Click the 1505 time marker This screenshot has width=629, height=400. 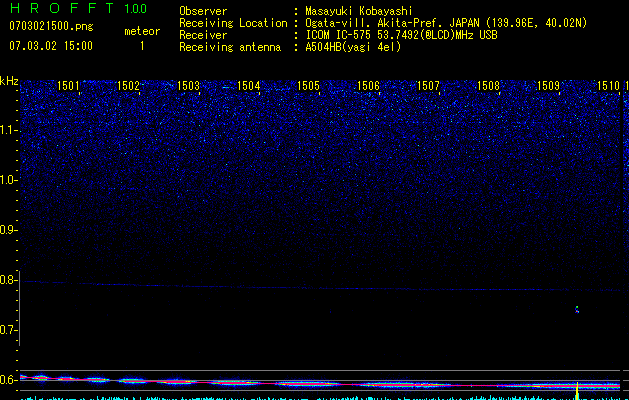tap(308, 86)
